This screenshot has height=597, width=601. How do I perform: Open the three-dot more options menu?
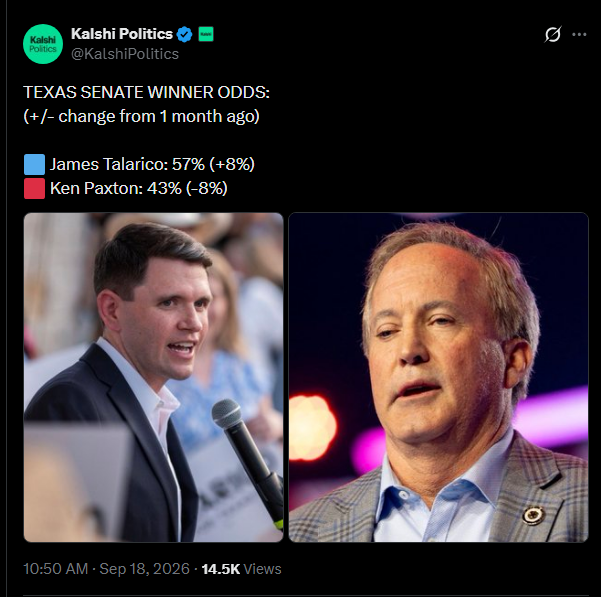(579, 34)
